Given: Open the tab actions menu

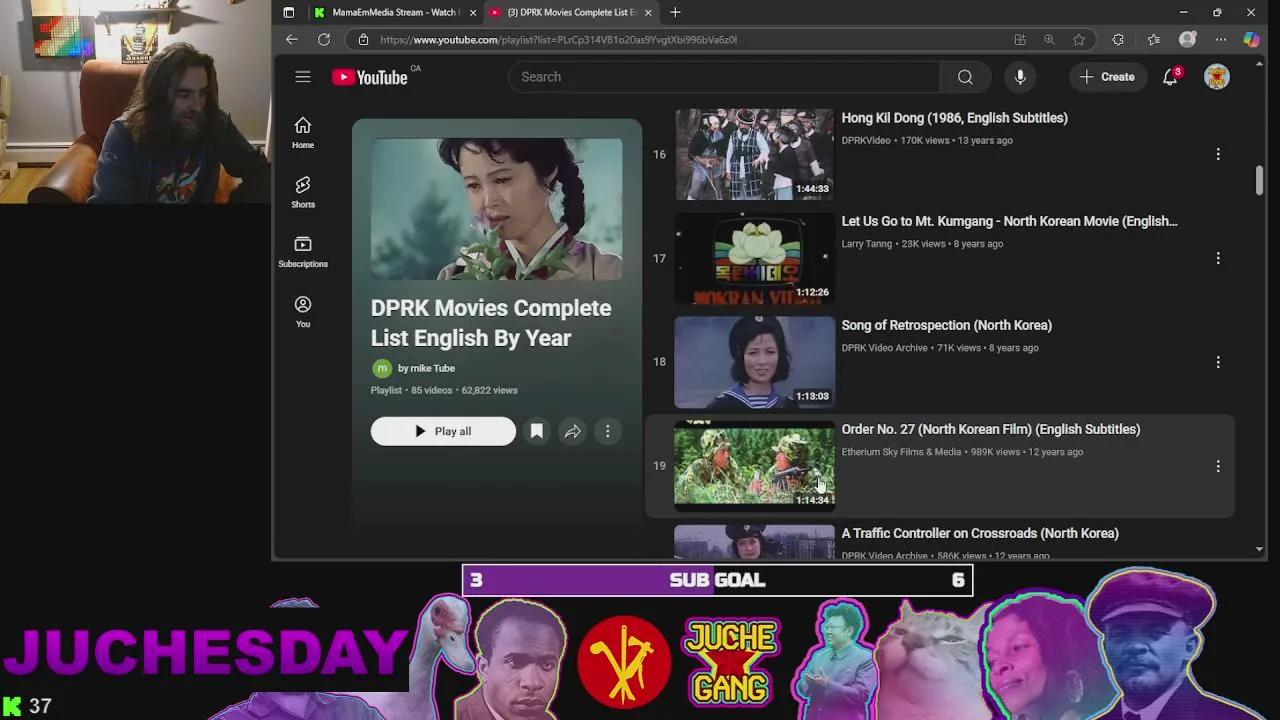Looking at the screenshot, I should coord(288,12).
